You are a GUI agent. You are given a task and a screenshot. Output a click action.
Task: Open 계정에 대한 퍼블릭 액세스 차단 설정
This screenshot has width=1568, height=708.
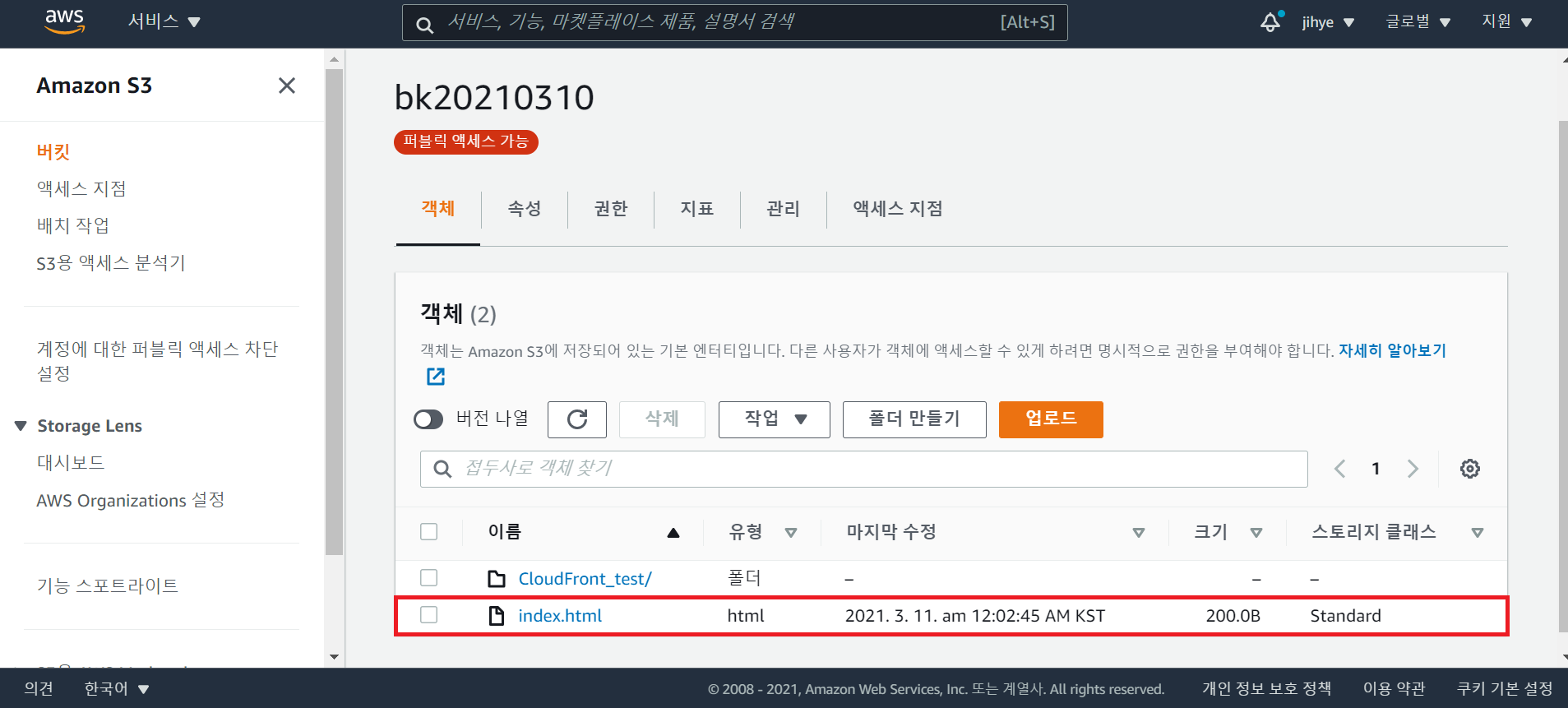(x=157, y=361)
